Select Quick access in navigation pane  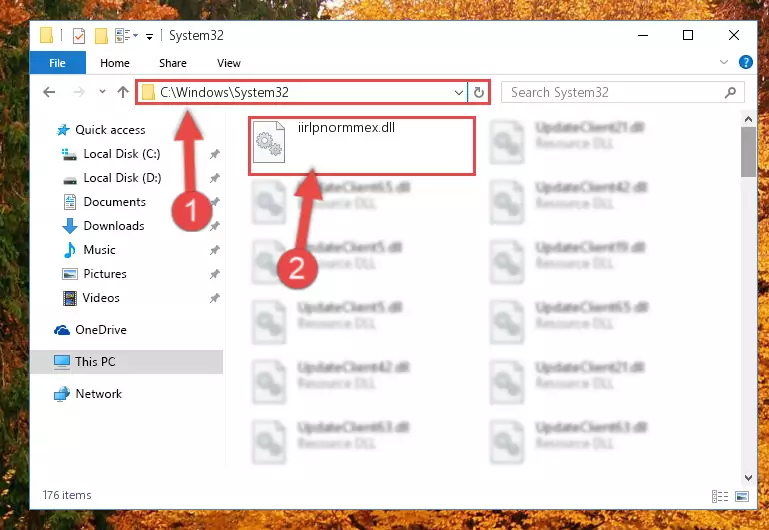click(x=110, y=130)
